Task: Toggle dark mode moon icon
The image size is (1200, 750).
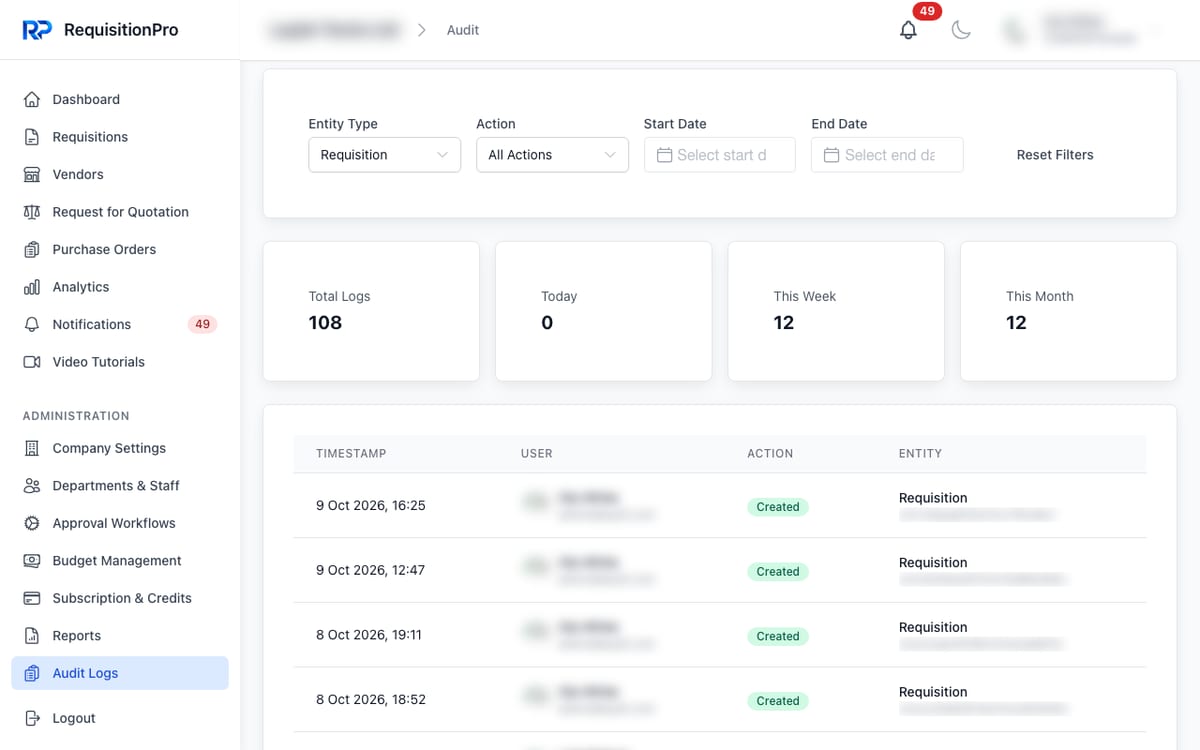Action: pos(961,30)
